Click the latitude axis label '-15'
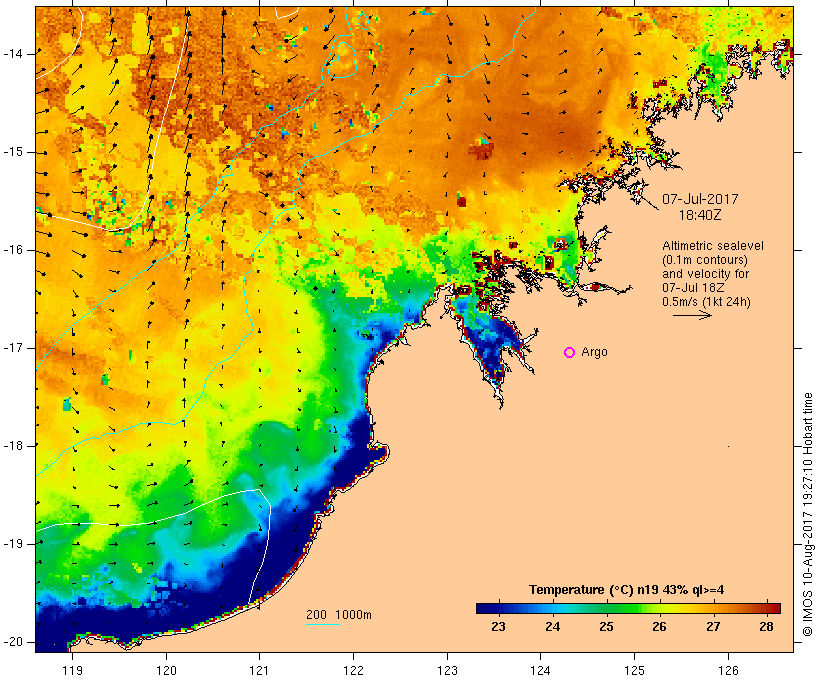Image resolution: width=820 pixels, height=680 pixels. (x=13, y=152)
